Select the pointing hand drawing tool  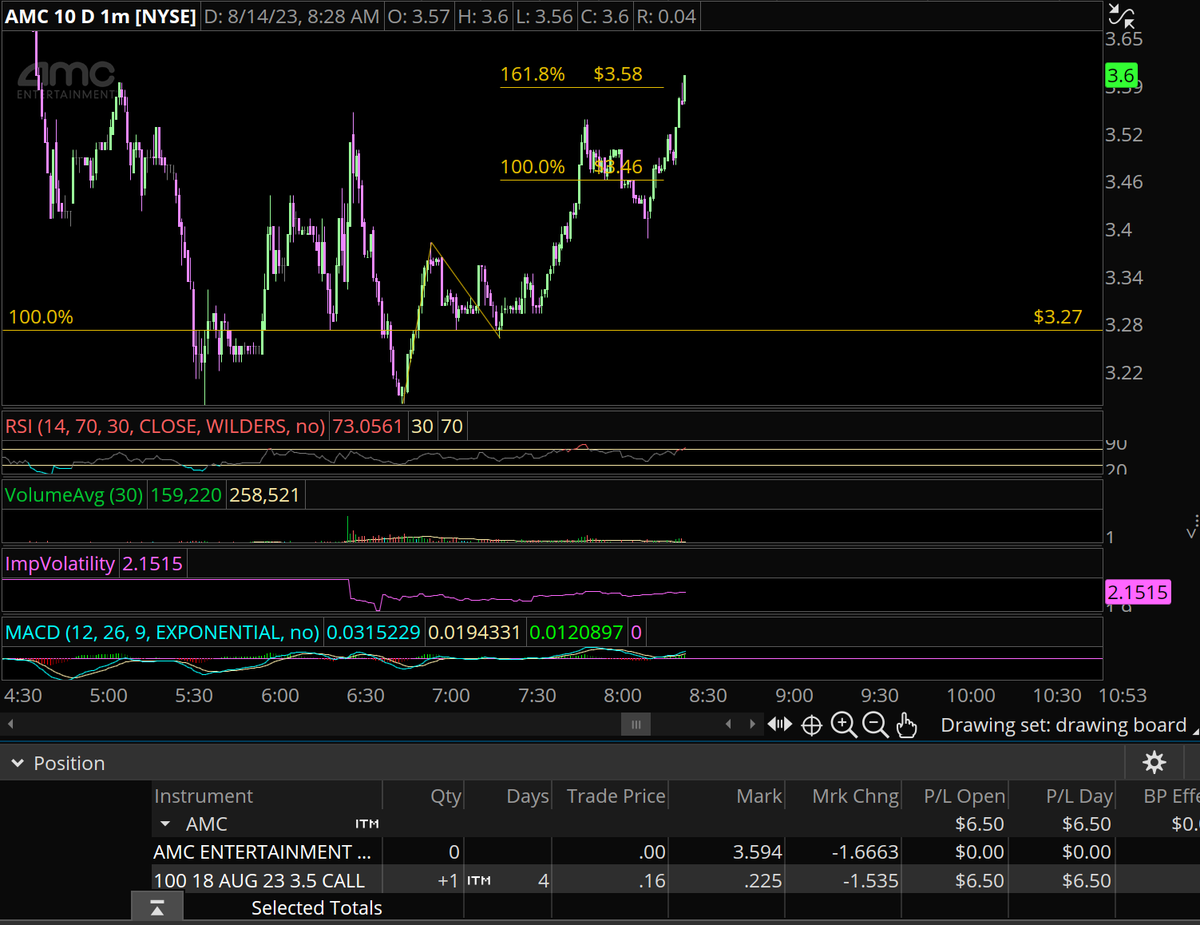[x=907, y=725]
